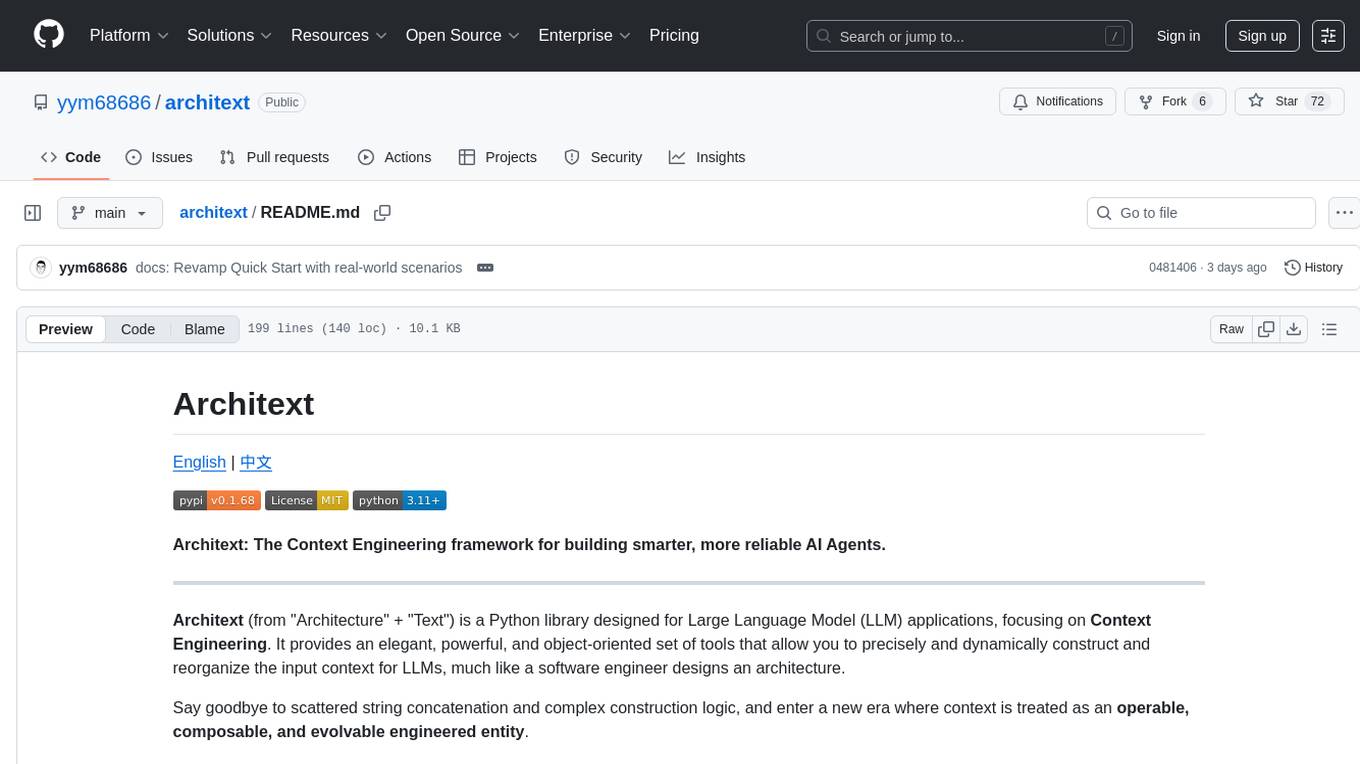Viewport: 1360px width, 764px height.
Task: Select the Blame view
Action: [x=205, y=329]
